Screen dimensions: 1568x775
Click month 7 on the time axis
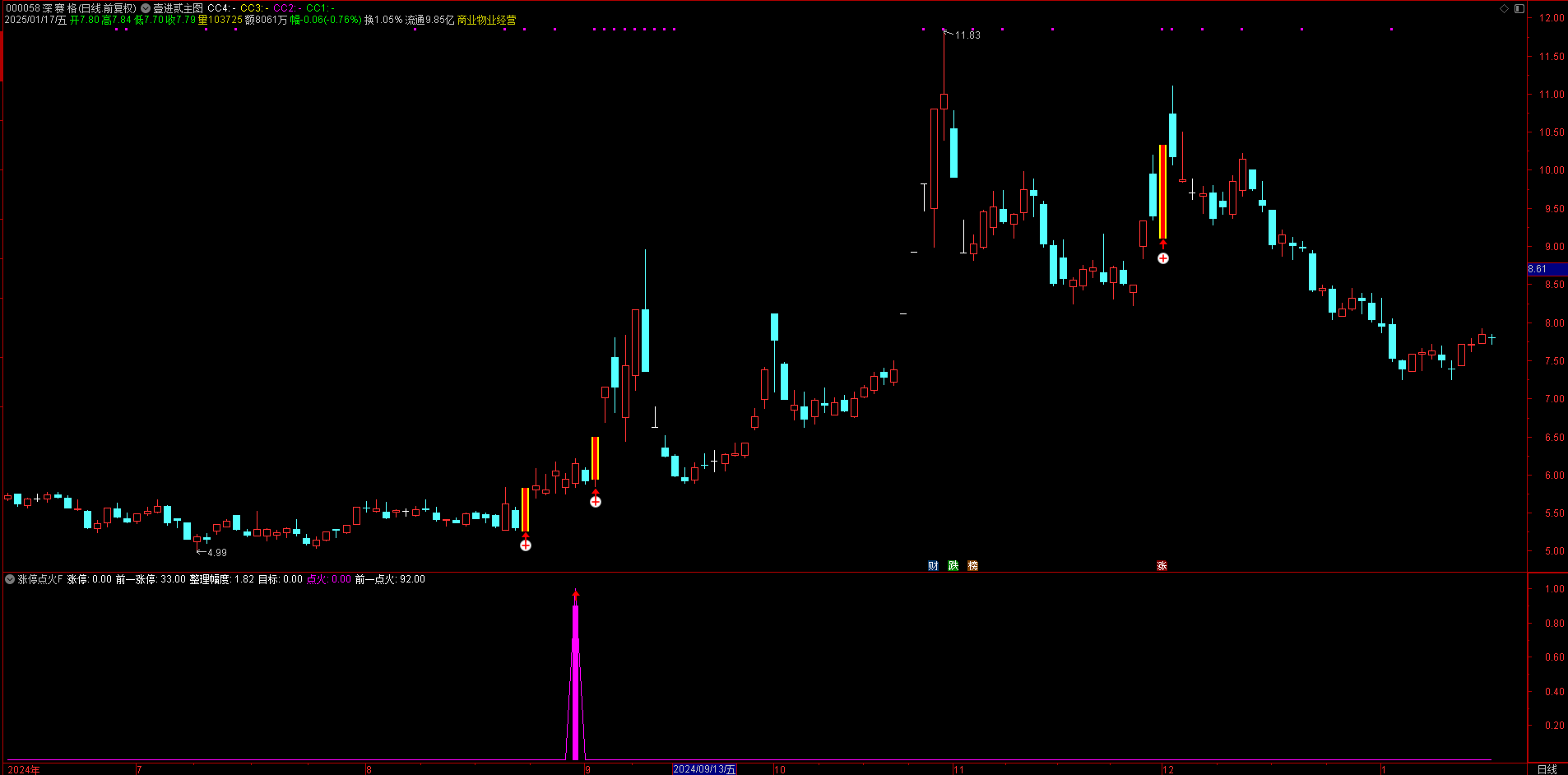[x=139, y=770]
